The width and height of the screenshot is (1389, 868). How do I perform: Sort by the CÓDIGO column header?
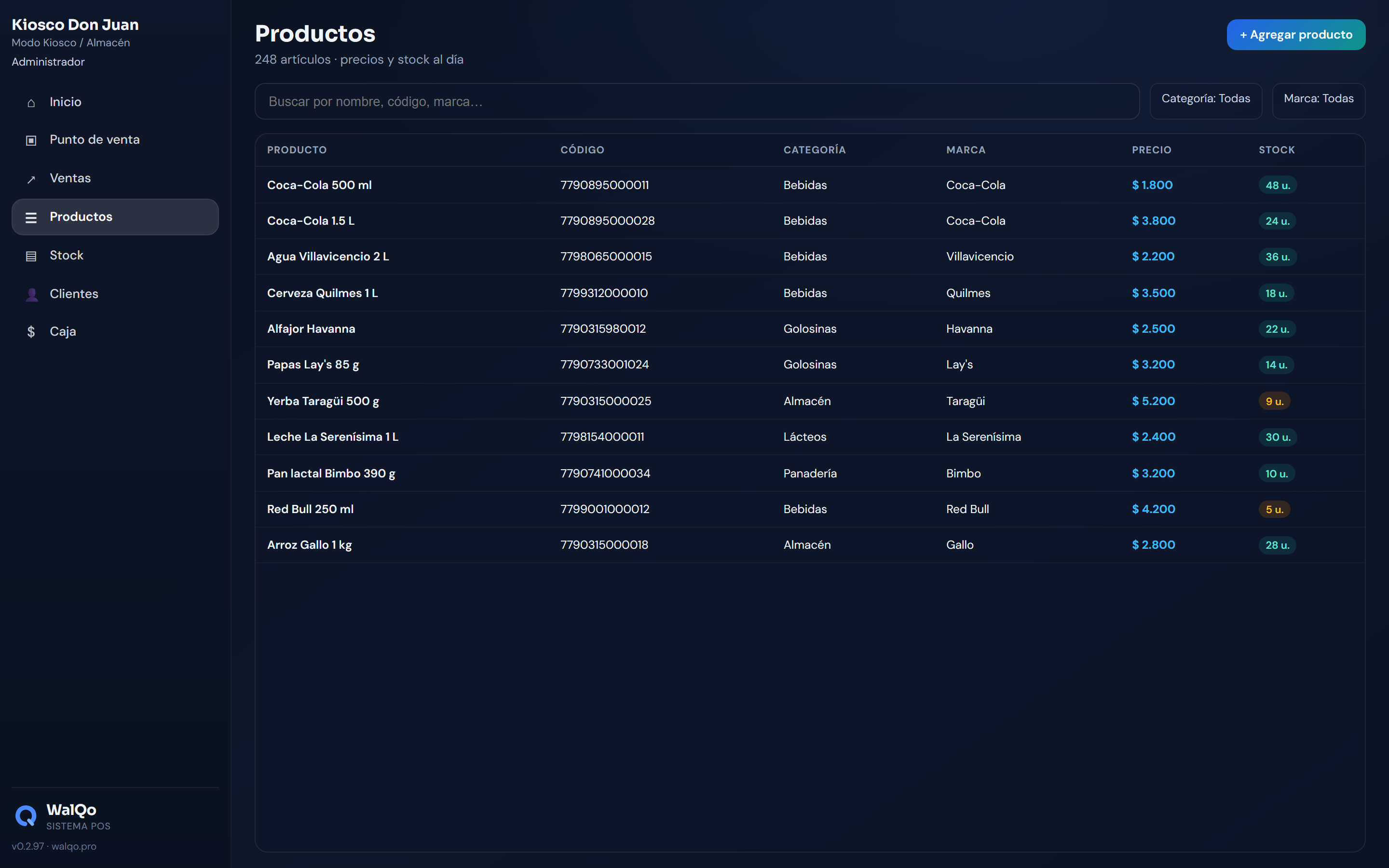tap(582, 150)
